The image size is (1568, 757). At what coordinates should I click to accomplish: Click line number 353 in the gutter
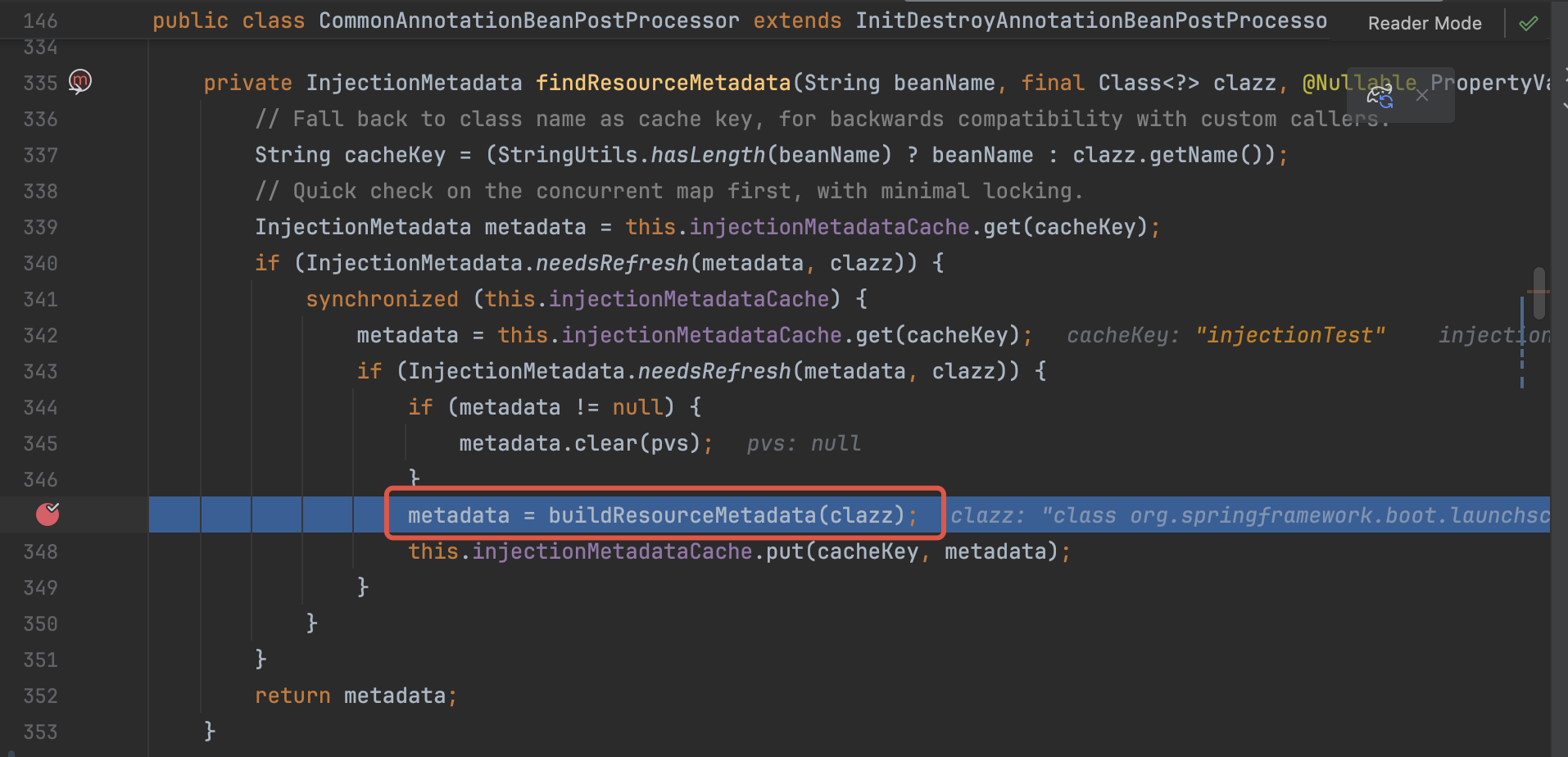tap(41, 732)
